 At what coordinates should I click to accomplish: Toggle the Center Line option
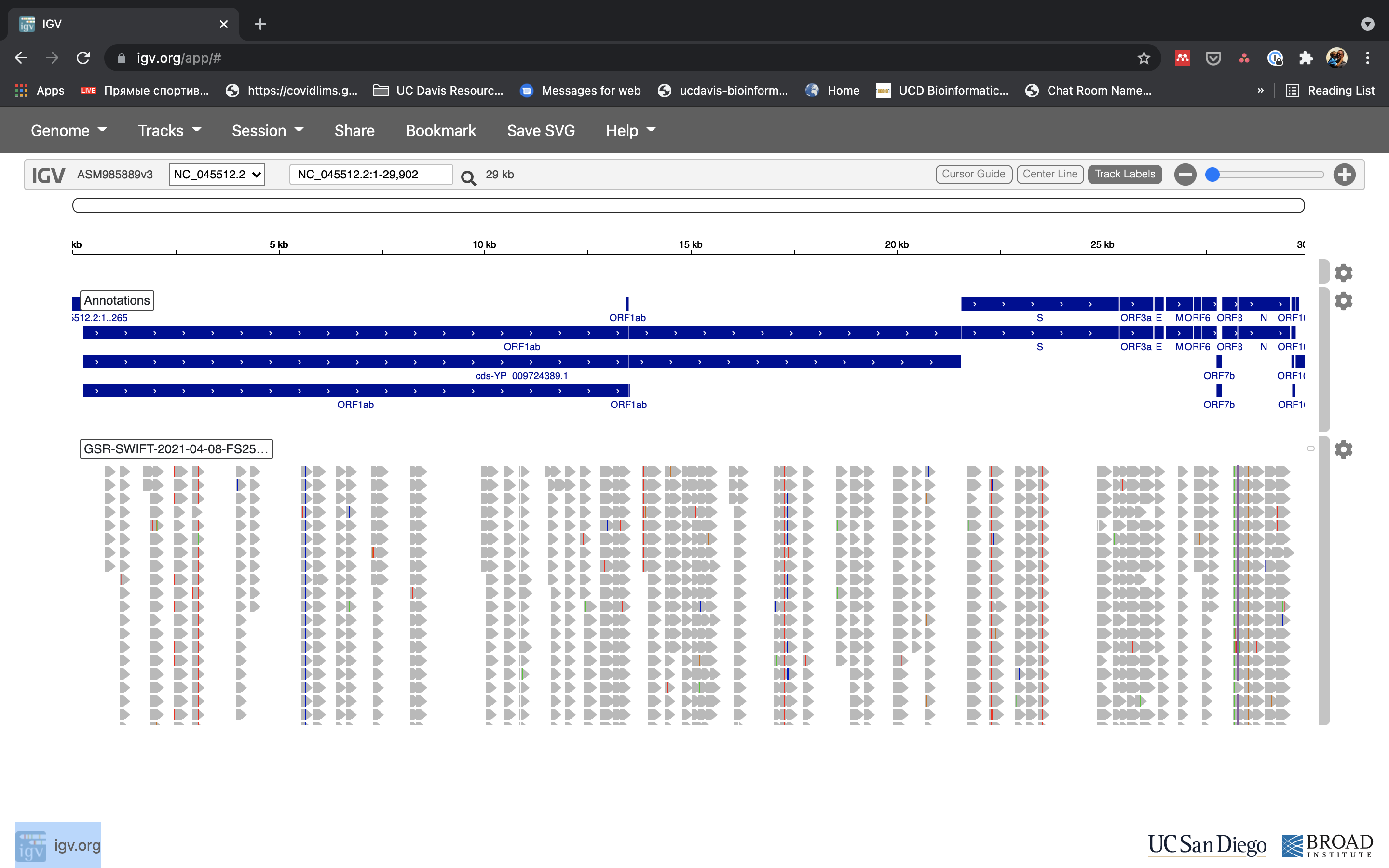pos(1050,174)
